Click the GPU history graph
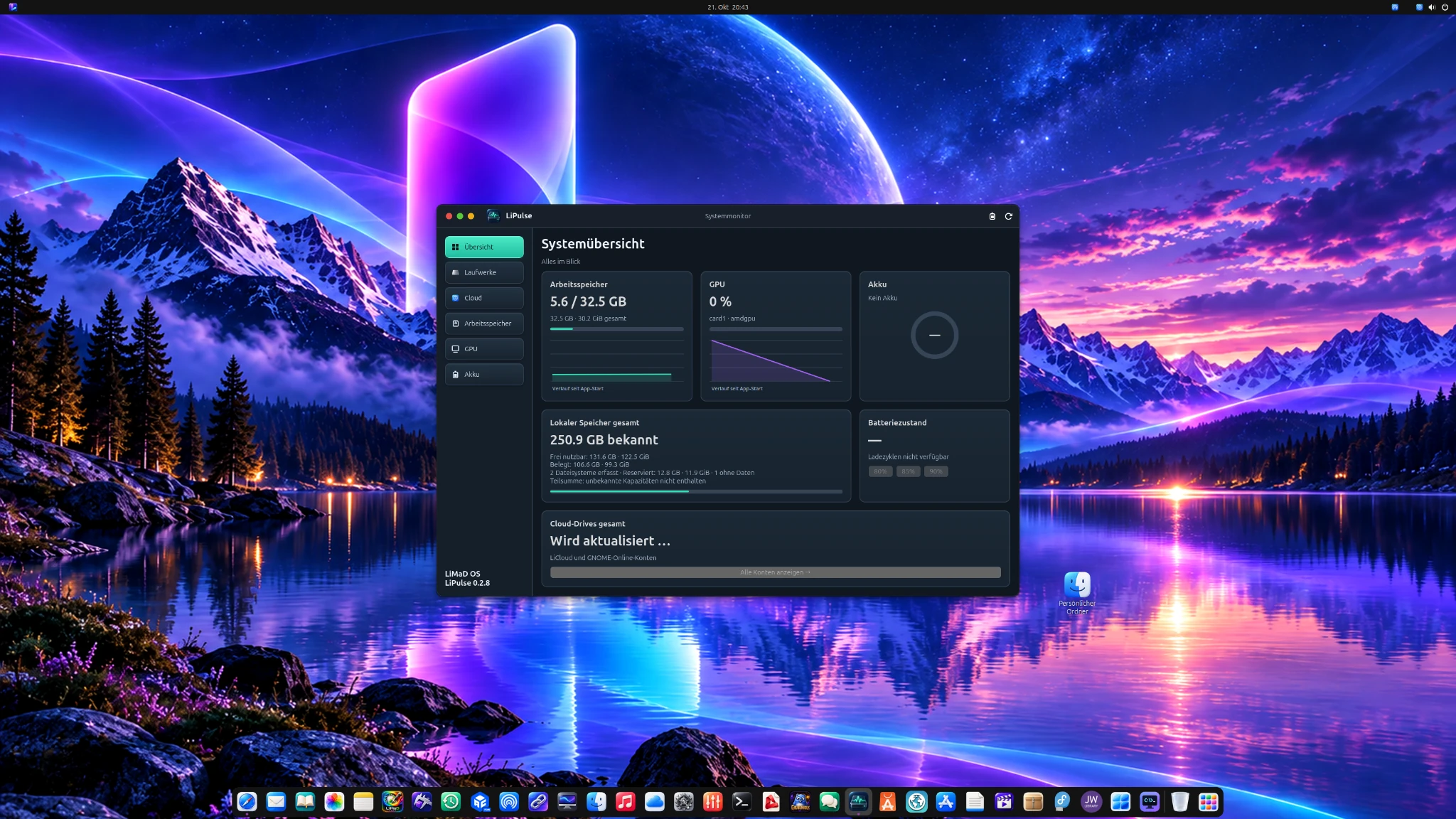1456x819 pixels. [x=776, y=360]
